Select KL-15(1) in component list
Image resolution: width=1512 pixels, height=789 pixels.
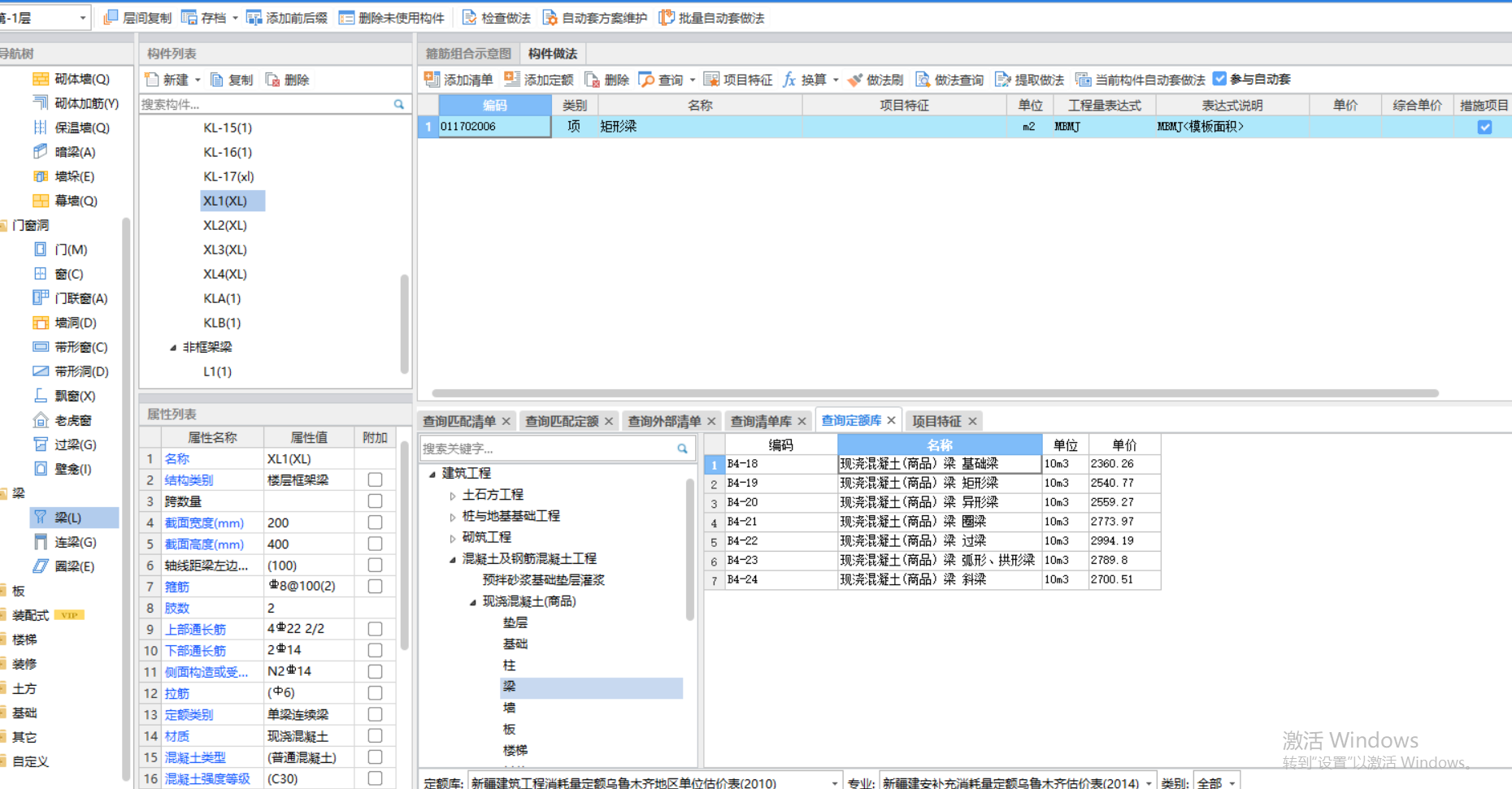tap(228, 128)
